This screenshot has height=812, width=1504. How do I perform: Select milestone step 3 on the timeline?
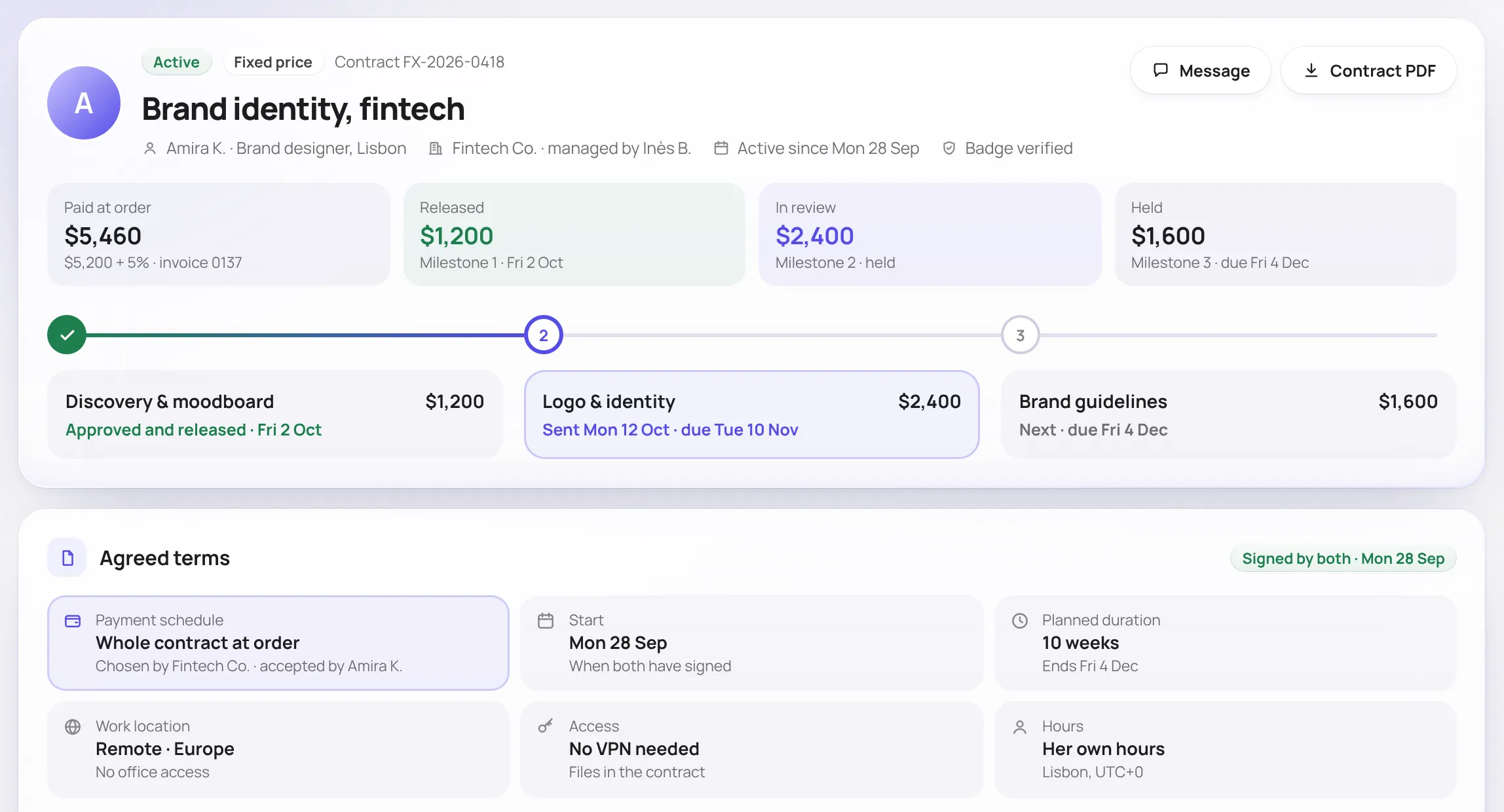click(1021, 335)
